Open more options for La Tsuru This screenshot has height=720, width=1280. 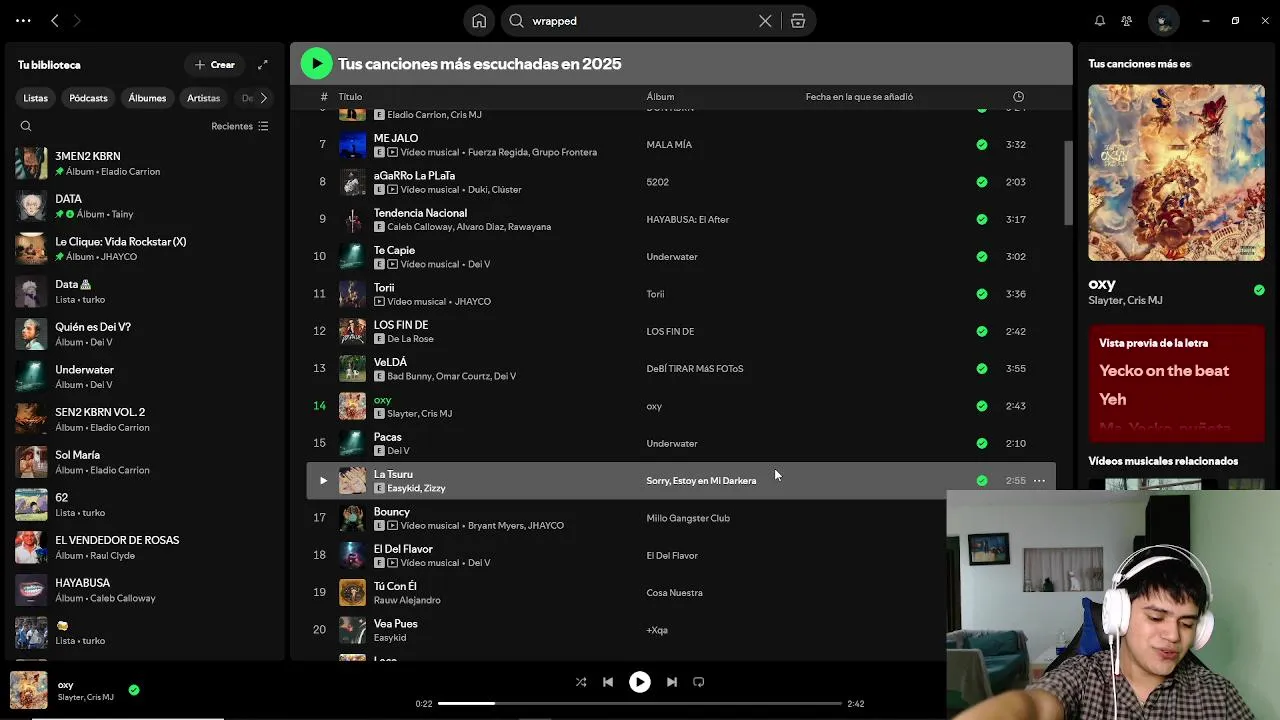1039,481
